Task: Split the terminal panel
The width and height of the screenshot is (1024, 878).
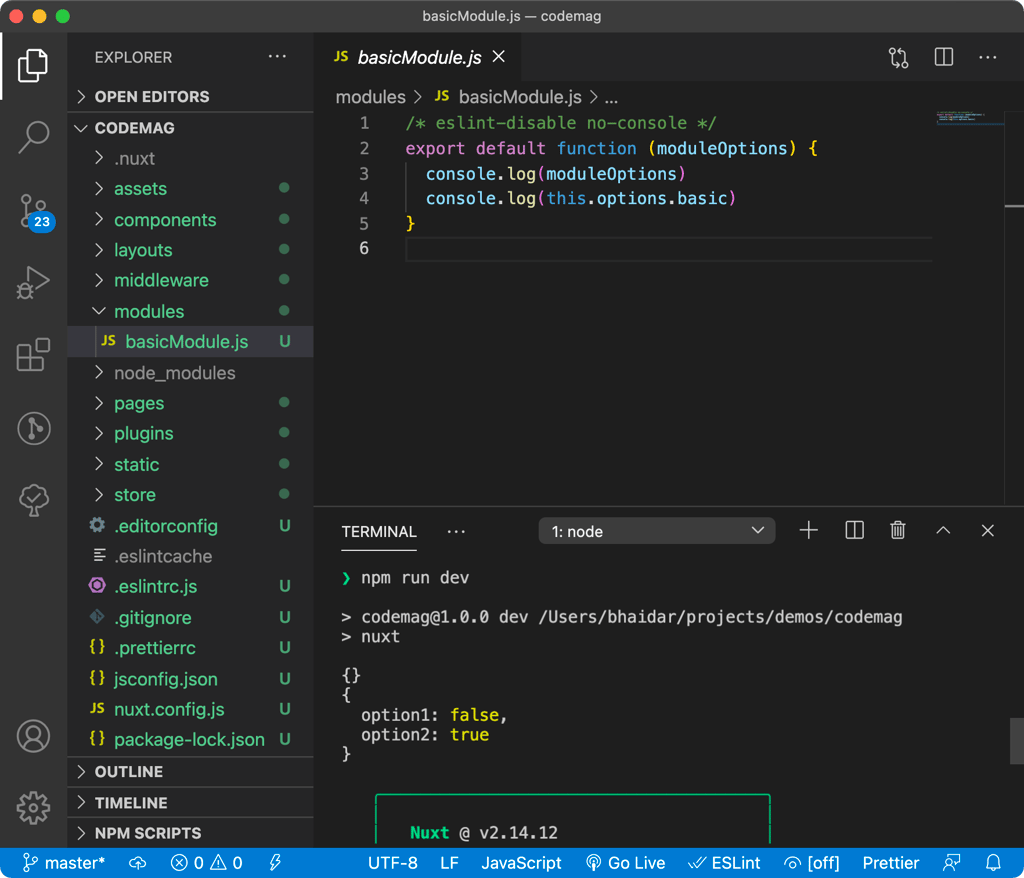Action: click(x=854, y=530)
